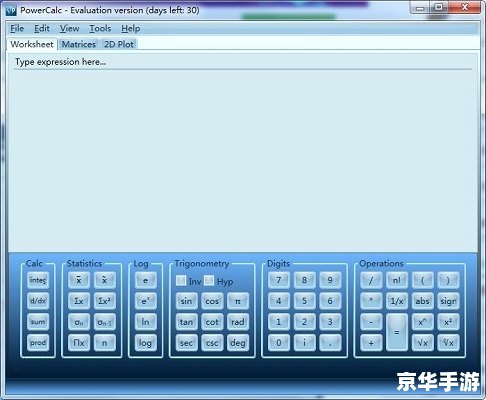Click the x to the n power button
Screen dimensions: 486x400
(x=422, y=322)
